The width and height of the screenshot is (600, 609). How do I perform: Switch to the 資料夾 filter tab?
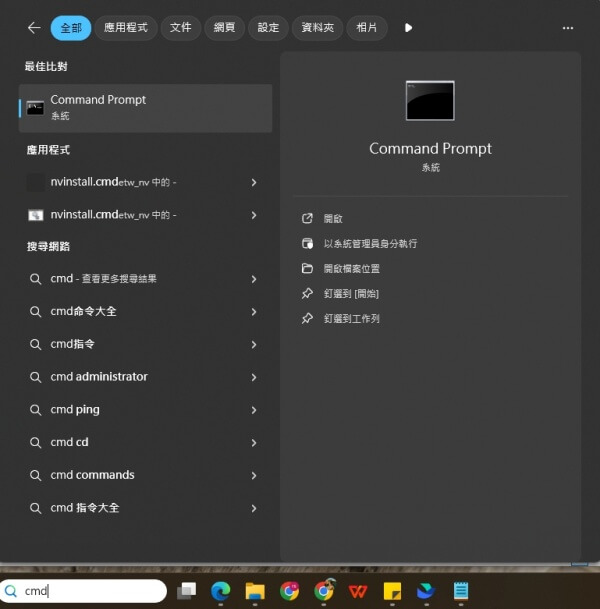coord(318,28)
